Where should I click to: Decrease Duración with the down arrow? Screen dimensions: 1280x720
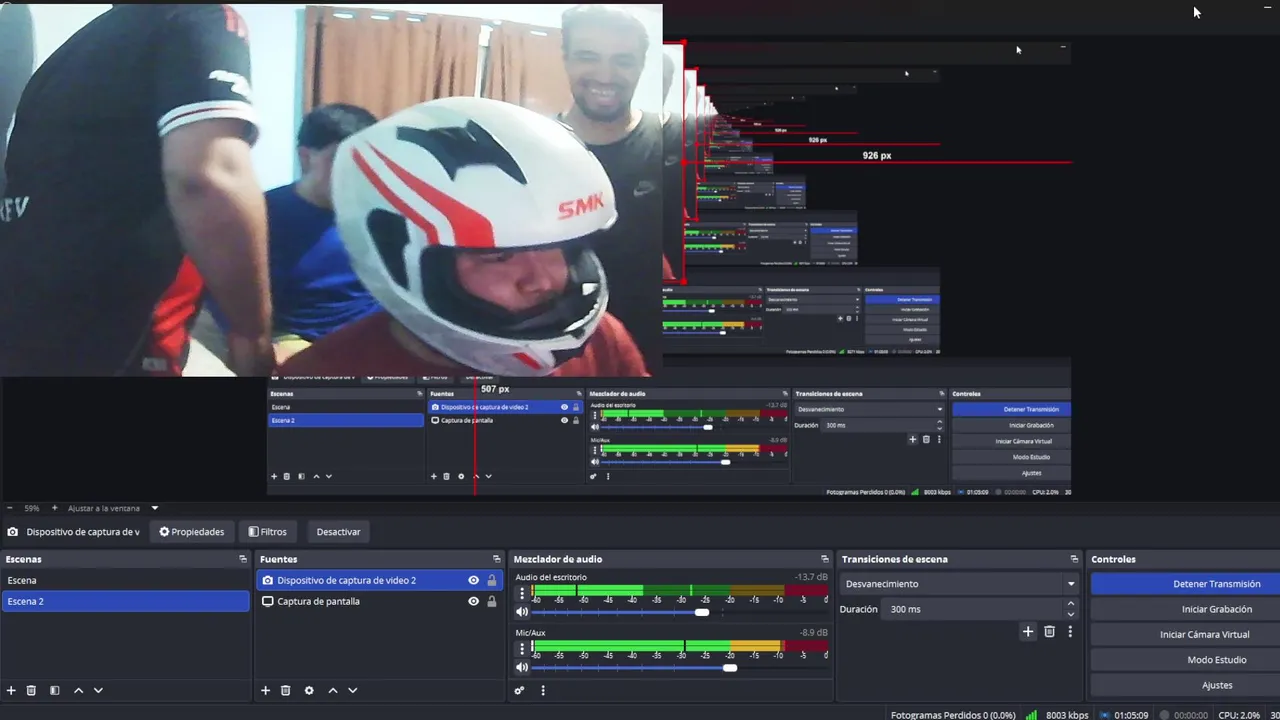pyautogui.click(x=1070, y=614)
